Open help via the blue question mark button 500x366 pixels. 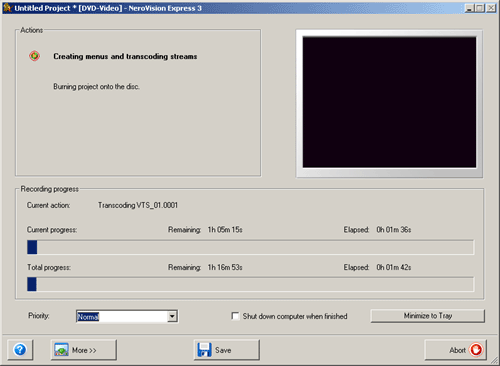[x=20, y=350]
